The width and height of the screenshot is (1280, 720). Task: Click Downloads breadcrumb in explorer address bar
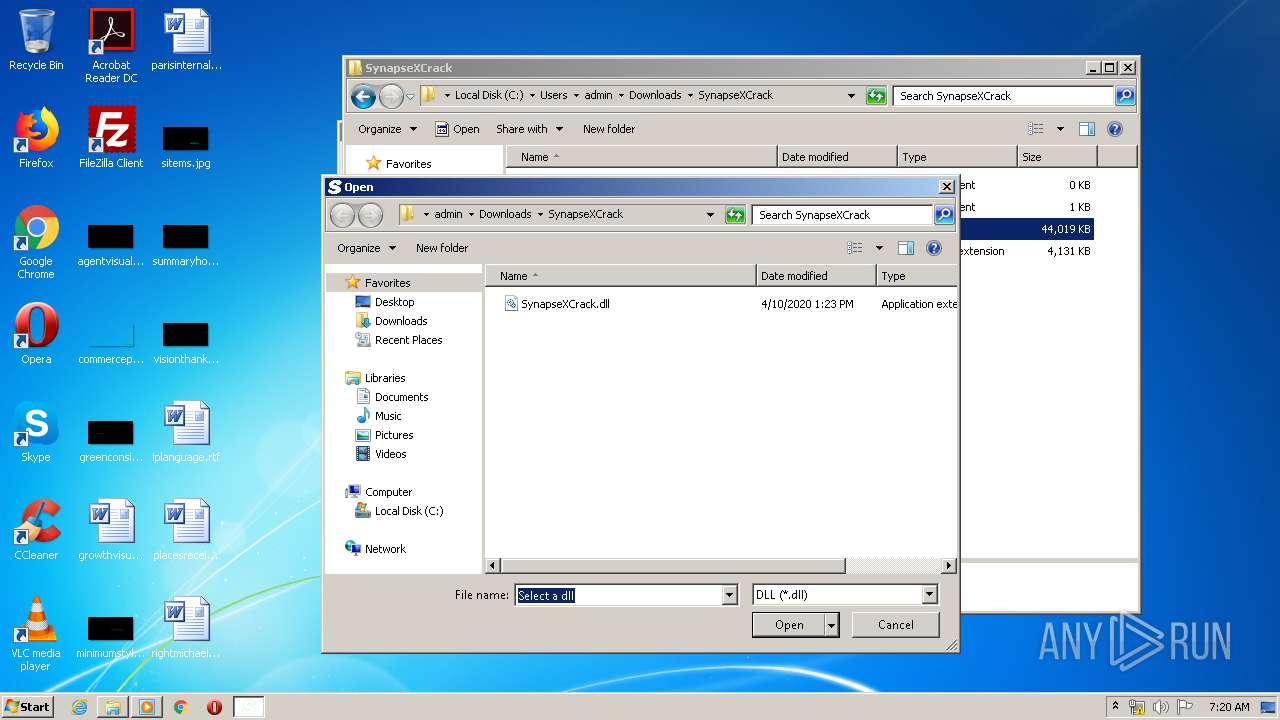[655, 96]
